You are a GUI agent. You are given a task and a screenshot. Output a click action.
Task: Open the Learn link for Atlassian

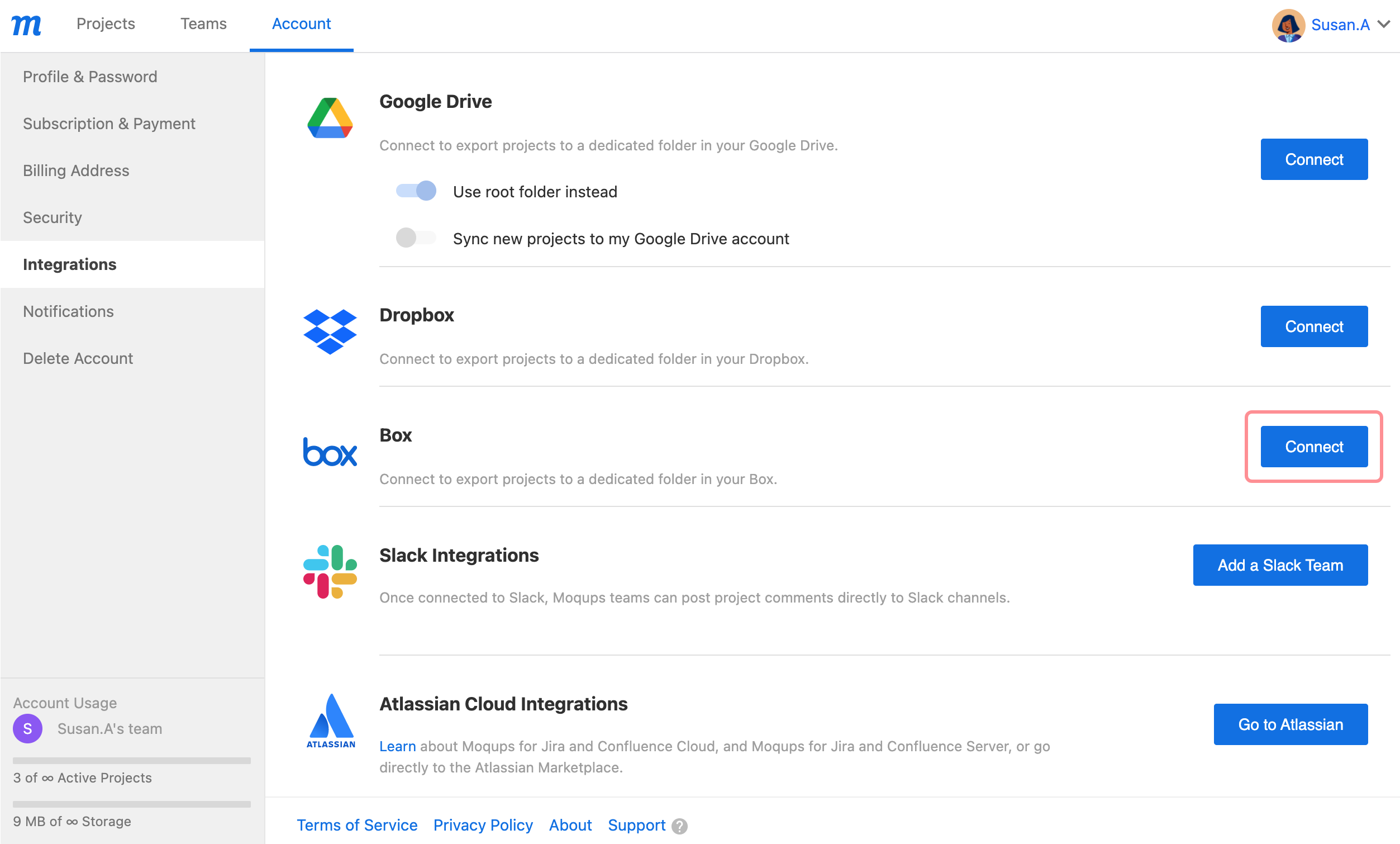(x=397, y=746)
